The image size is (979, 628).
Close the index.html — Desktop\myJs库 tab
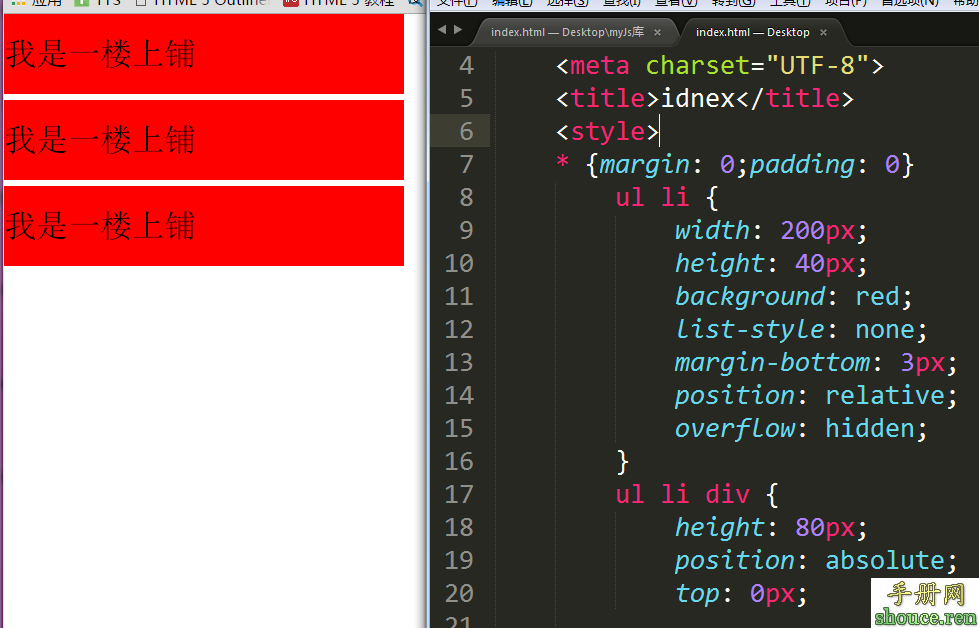(x=657, y=33)
